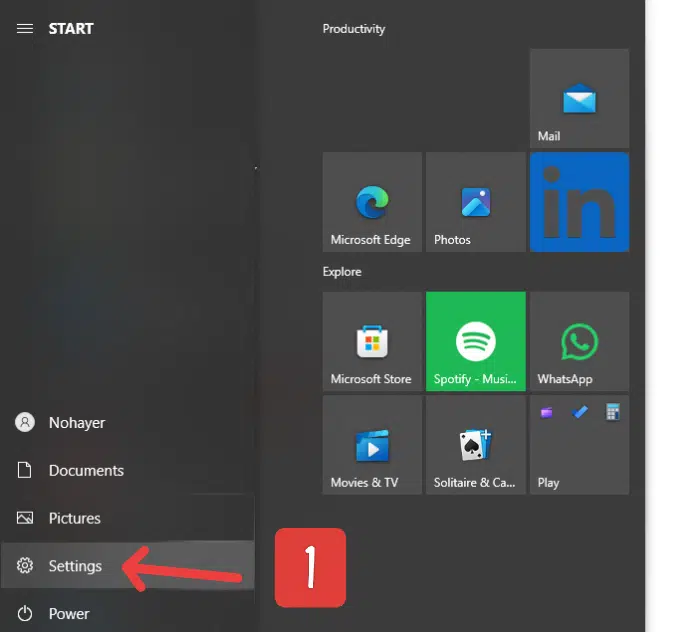Open the Play folder tile

(579, 445)
